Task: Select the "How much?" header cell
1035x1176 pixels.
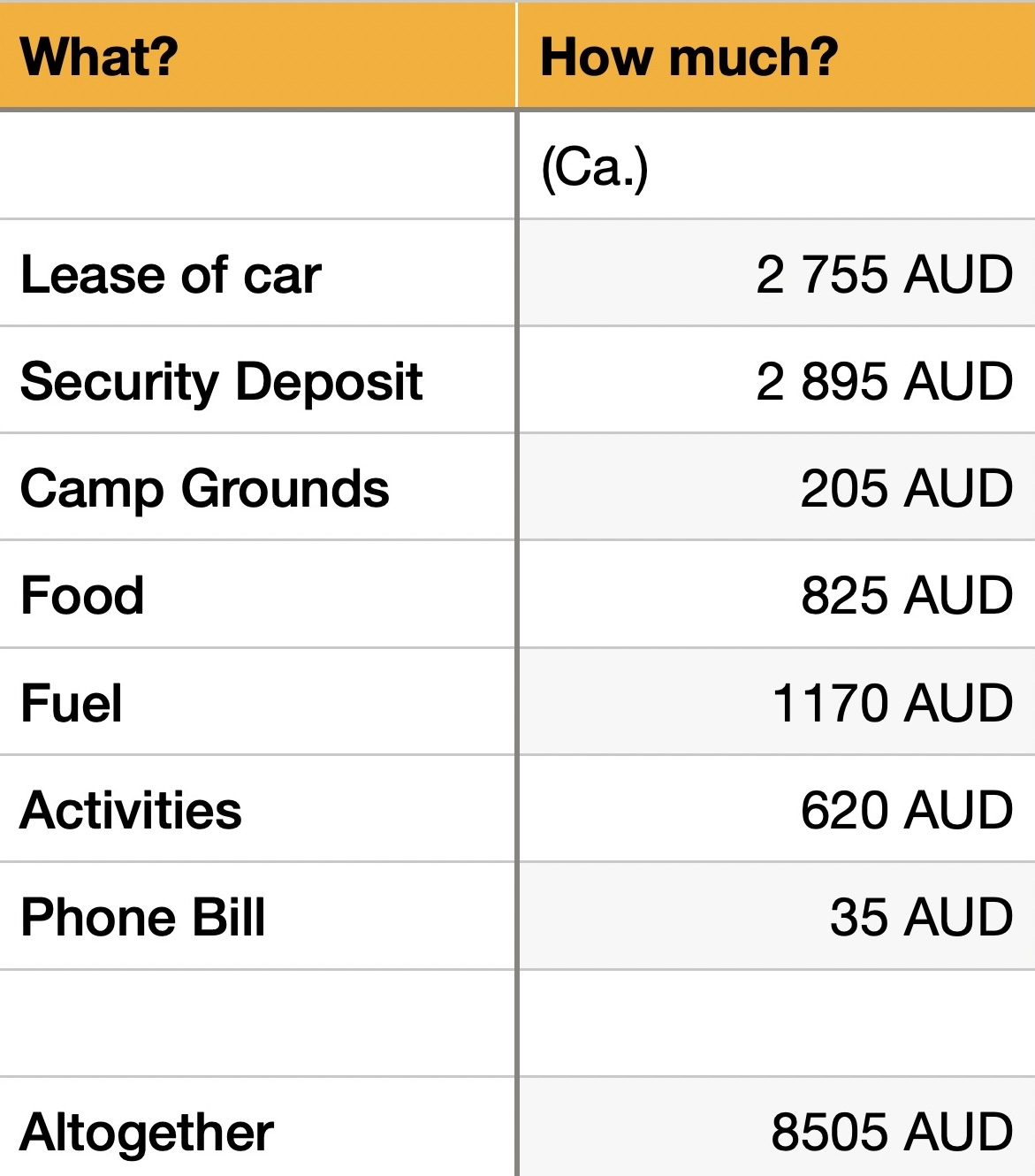Action: (689, 57)
